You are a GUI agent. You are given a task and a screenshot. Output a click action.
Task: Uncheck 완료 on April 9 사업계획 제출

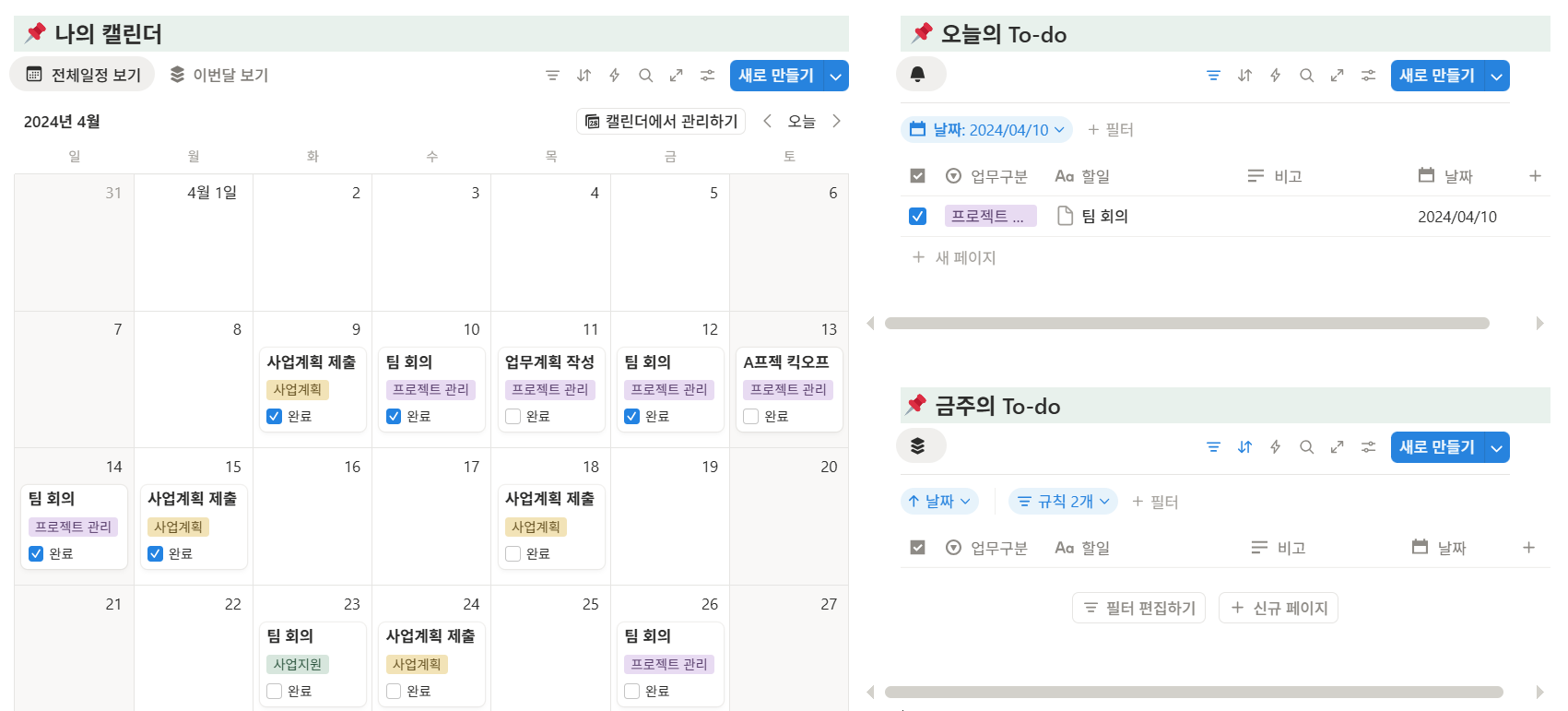click(x=274, y=416)
